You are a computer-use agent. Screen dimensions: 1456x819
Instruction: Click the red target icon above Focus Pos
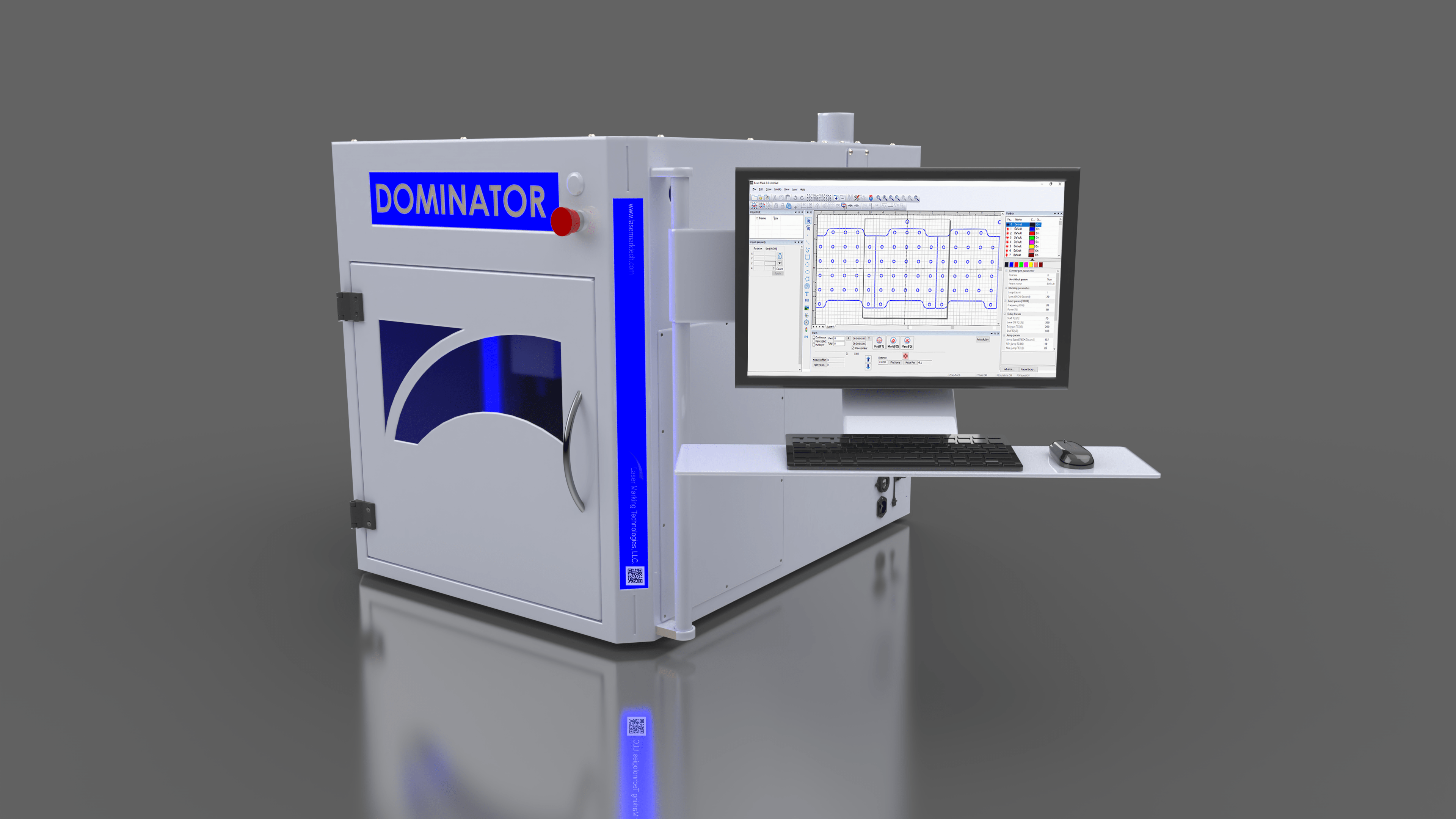tap(905, 356)
